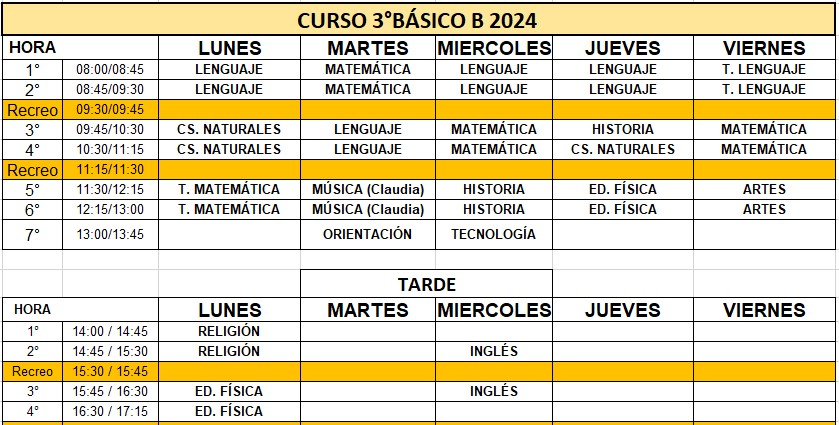Click the morning LUNES column header

pos(230,48)
